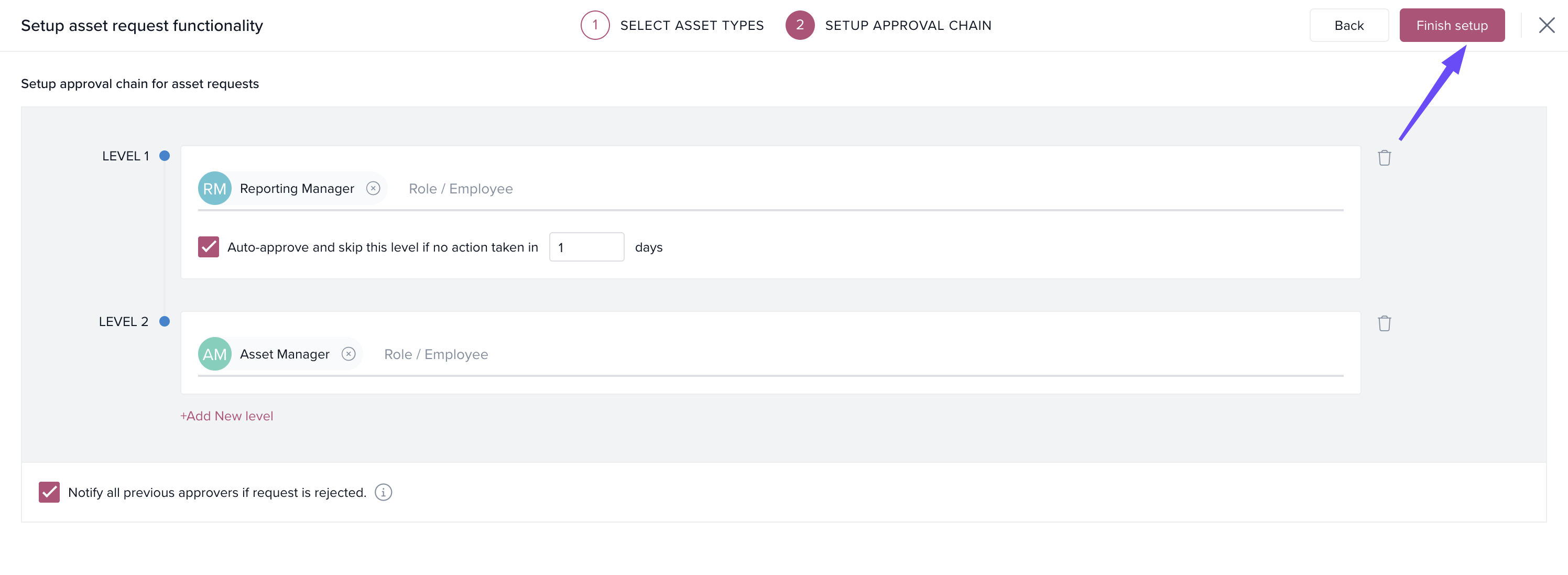Screen dimensions: 1568x575
Task: Click the AM avatar badge
Action: (x=214, y=354)
